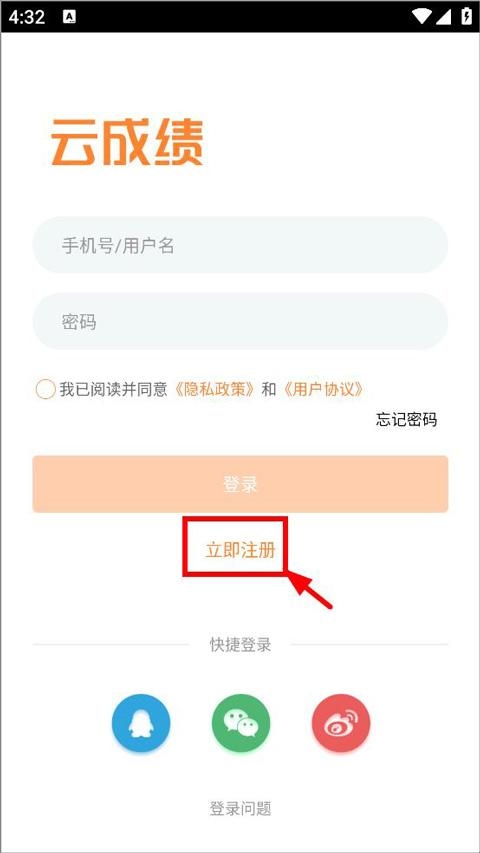Open the 《隐私政策》 link
This screenshot has width=480, height=853.
[214, 389]
